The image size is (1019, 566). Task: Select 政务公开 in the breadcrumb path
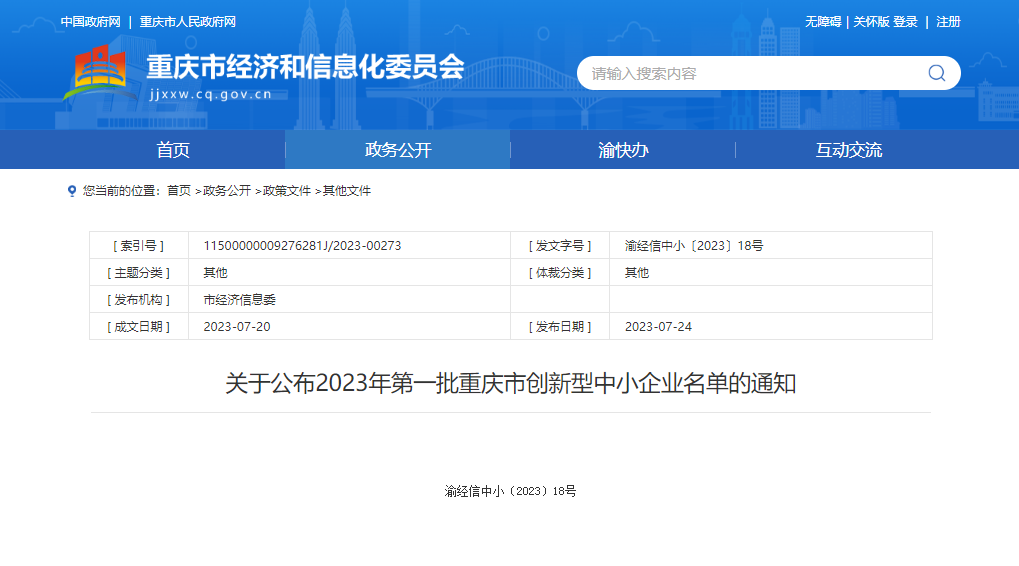[x=227, y=191]
